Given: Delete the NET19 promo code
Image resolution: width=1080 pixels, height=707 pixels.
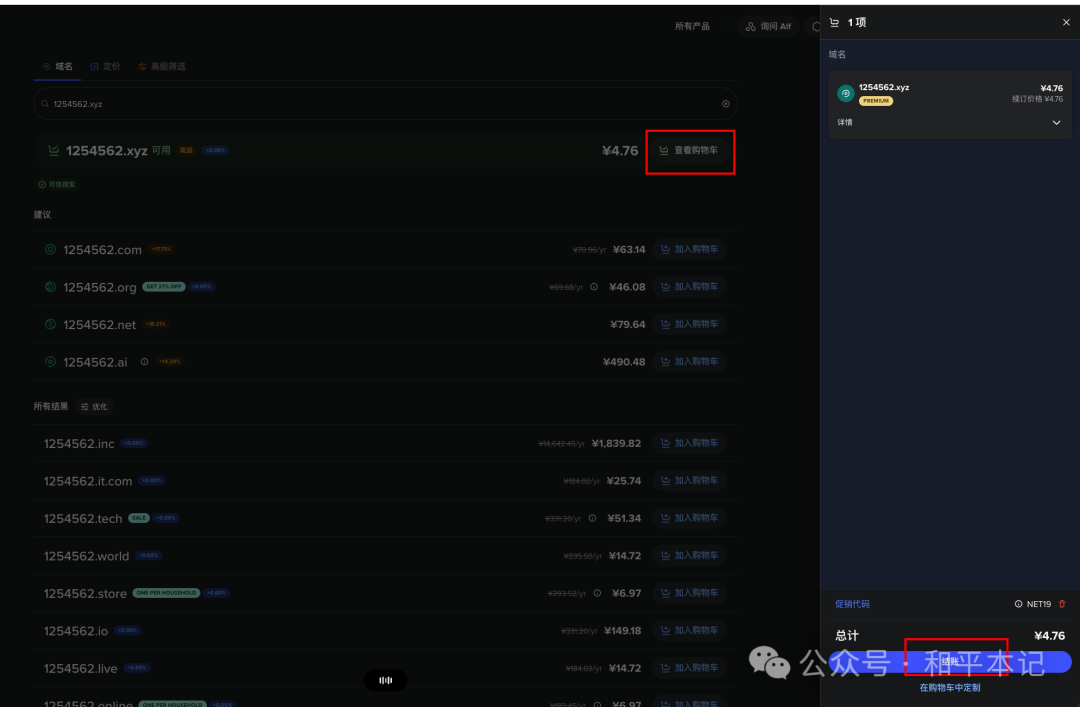Looking at the screenshot, I should click(1062, 604).
